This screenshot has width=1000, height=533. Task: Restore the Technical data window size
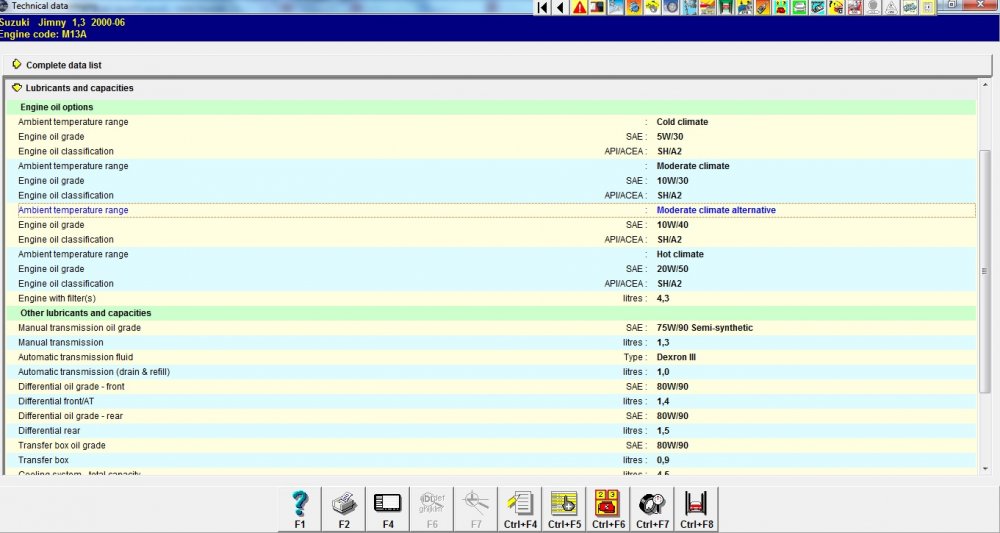953,4
